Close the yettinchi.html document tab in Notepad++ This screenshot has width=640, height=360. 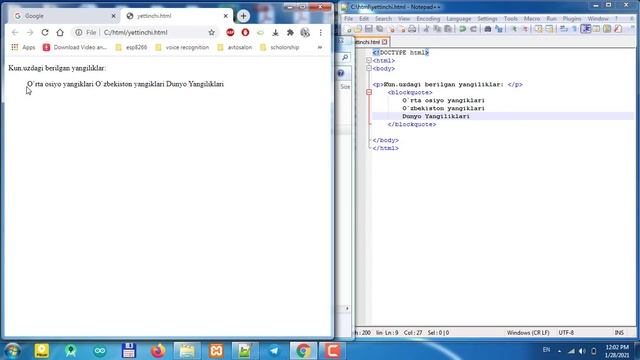pos(384,42)
